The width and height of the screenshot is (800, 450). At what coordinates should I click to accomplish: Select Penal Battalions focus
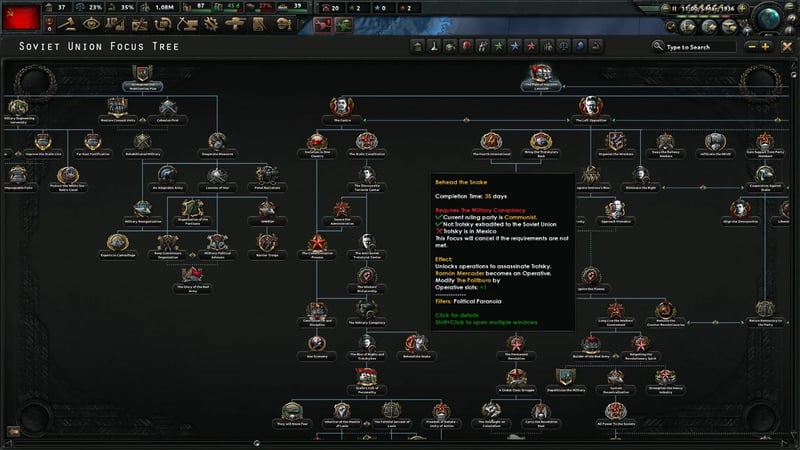coord(267,178)
